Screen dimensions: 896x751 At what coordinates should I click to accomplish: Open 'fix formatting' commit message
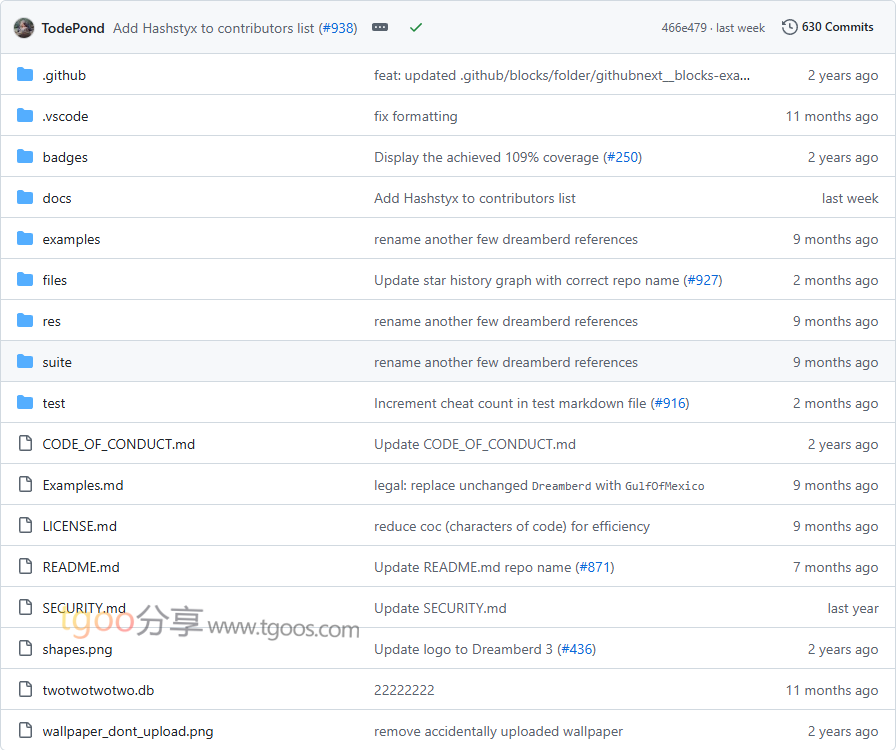pos(415,116)
